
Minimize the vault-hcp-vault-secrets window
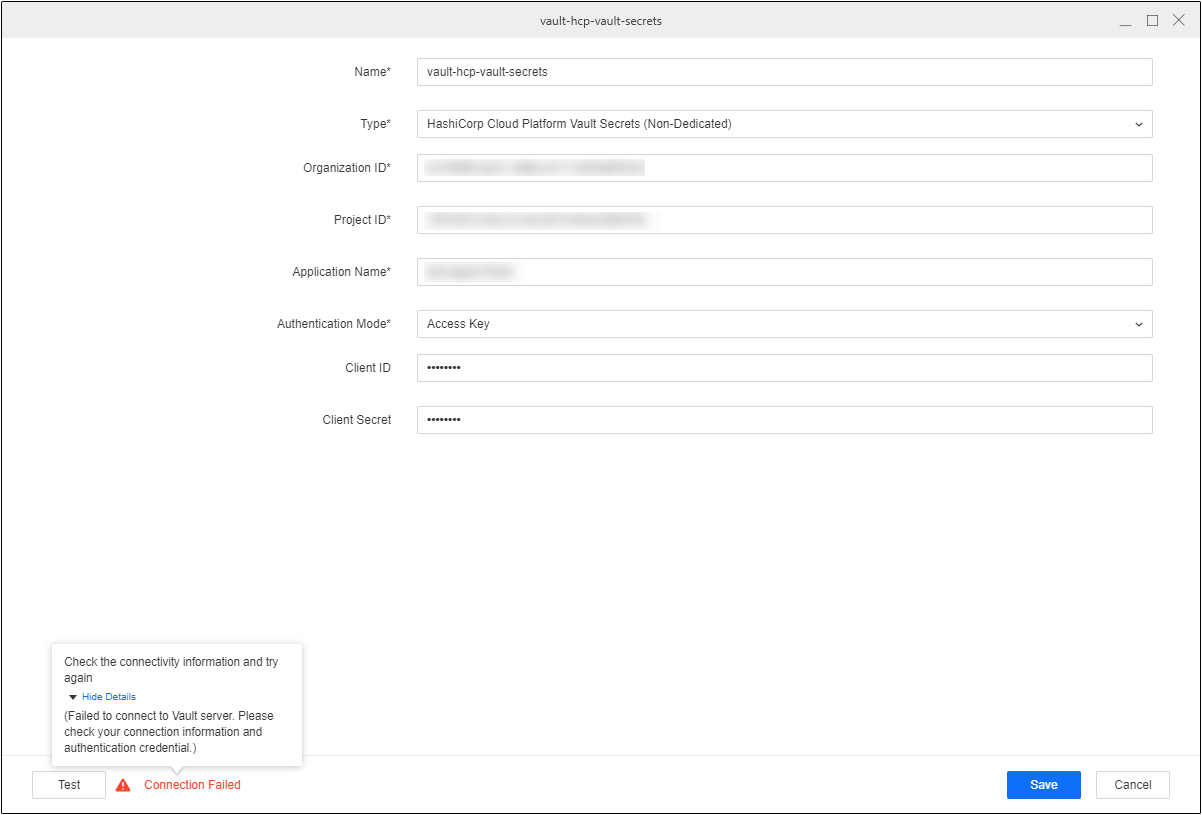tap(1126, 21)
